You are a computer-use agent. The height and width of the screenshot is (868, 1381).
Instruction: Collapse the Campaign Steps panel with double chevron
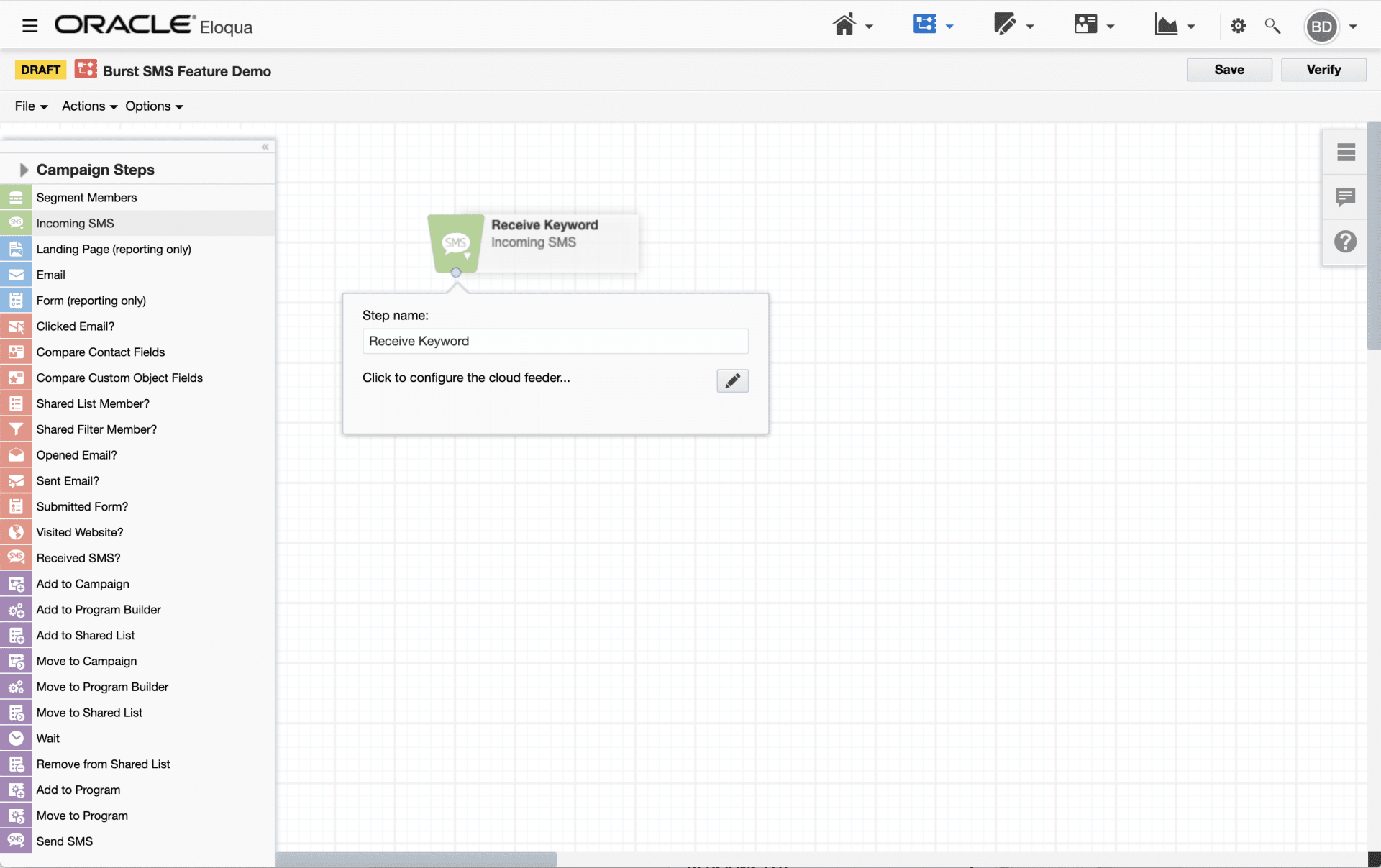tap(265, 147)
